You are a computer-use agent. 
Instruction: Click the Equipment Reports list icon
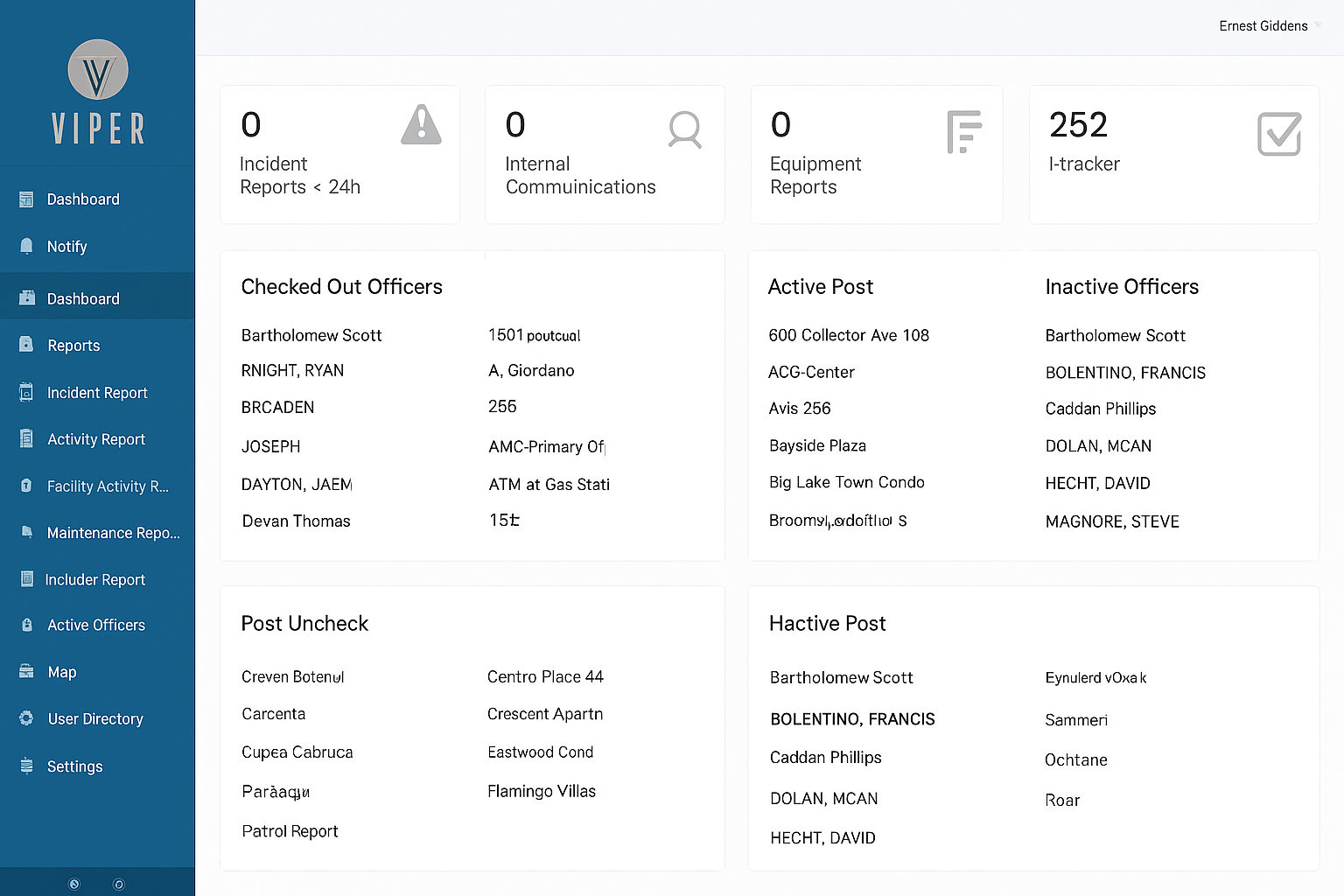click(x=963, y=132)
